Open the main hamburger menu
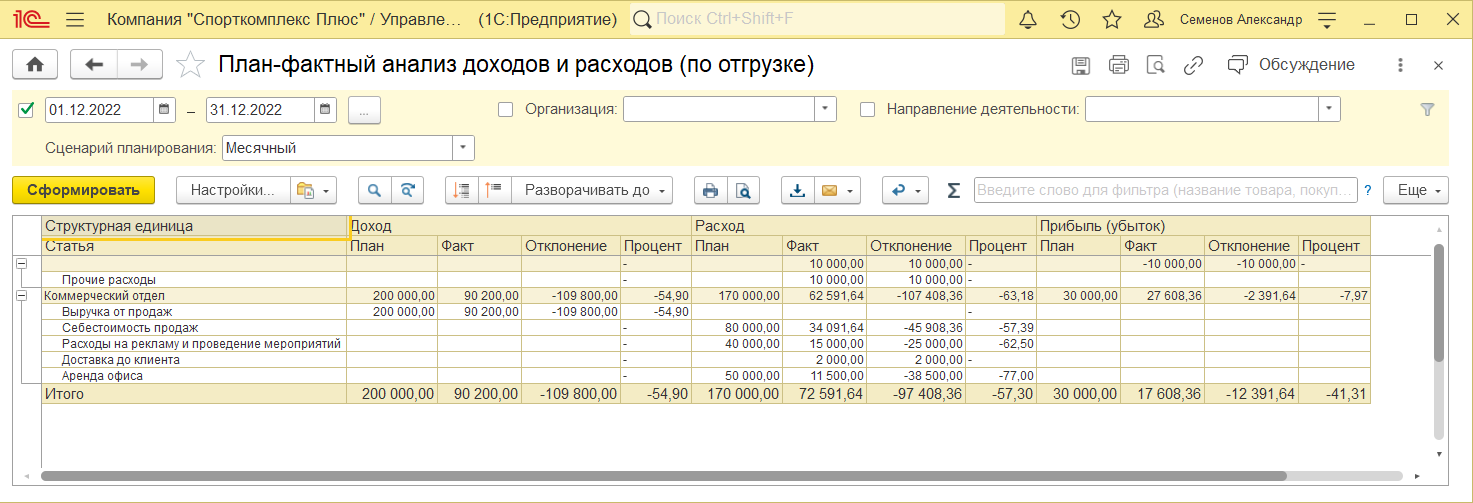Image resolution: width=1473 pixels, height=503 pixels. click(x=74, y=20)
